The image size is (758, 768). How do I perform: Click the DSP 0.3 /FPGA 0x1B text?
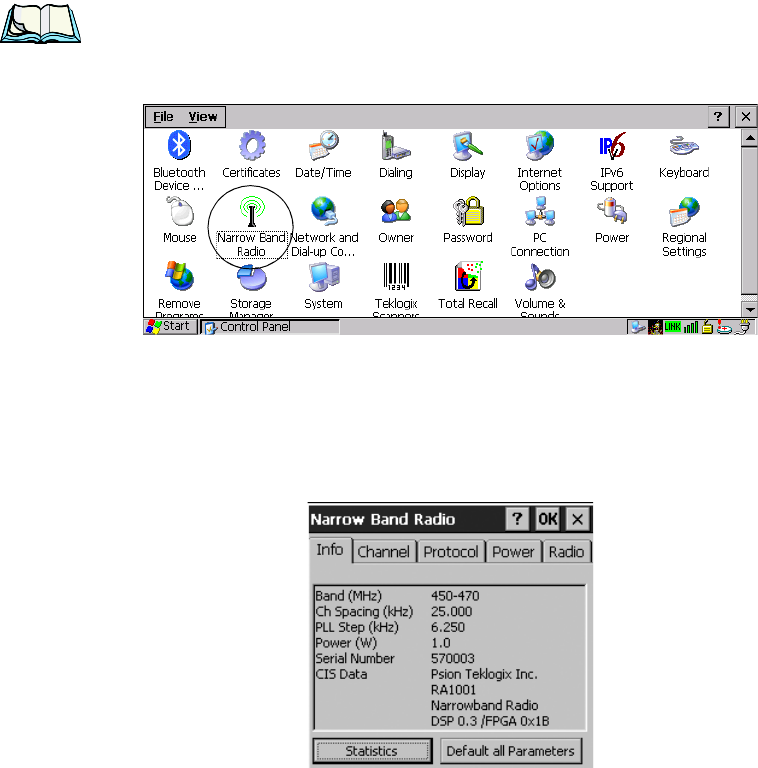490,721
